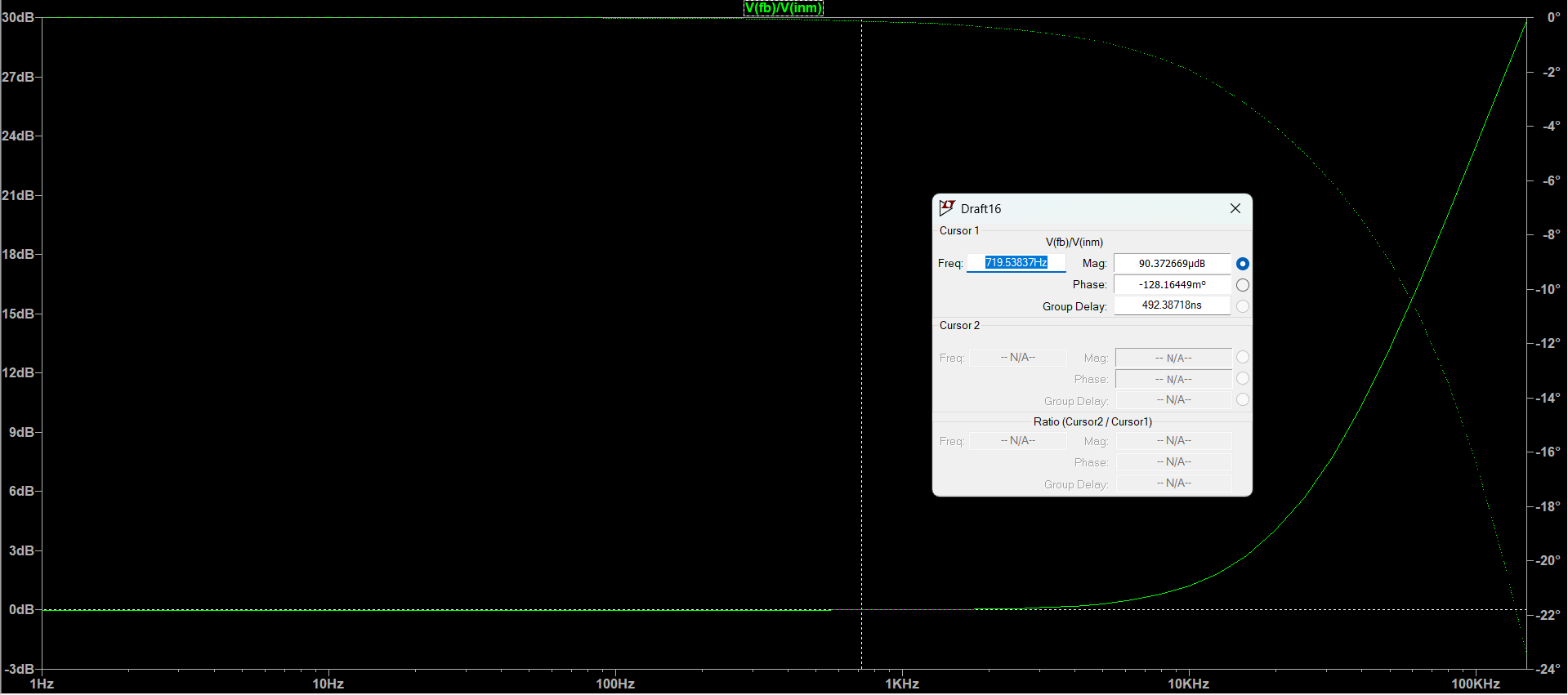
Task: Click the 10KHz label on frequency axis
Action: coord(1188,684)
